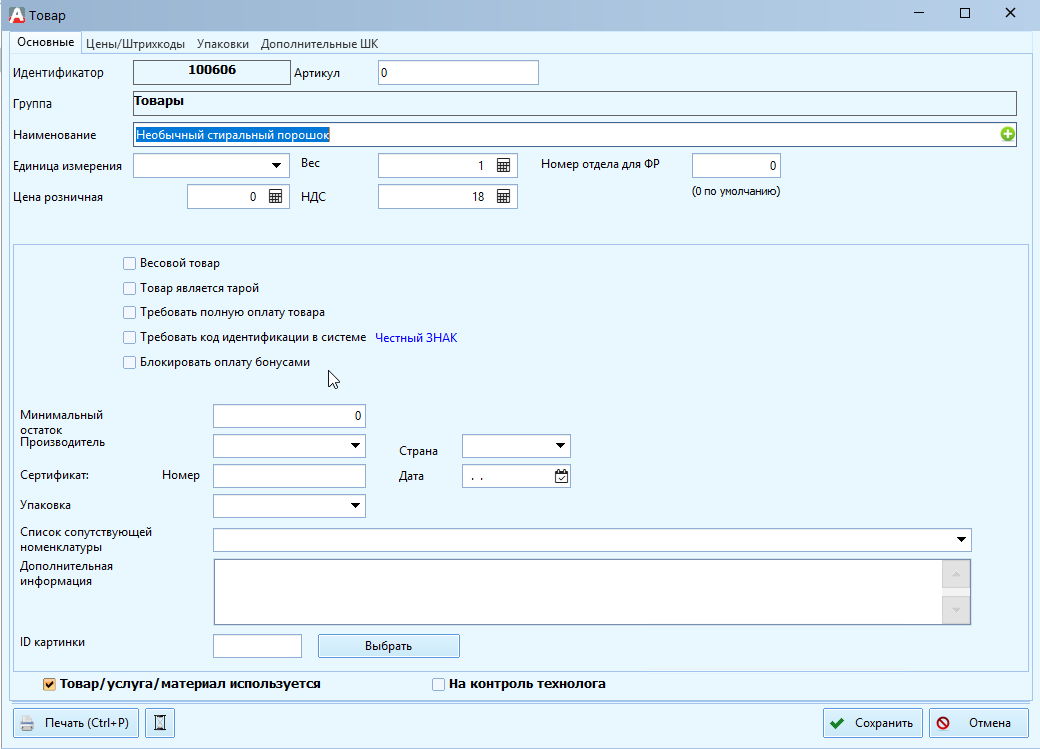Maximize the Товар window
Screen dimensions: 1040x749
965,13
